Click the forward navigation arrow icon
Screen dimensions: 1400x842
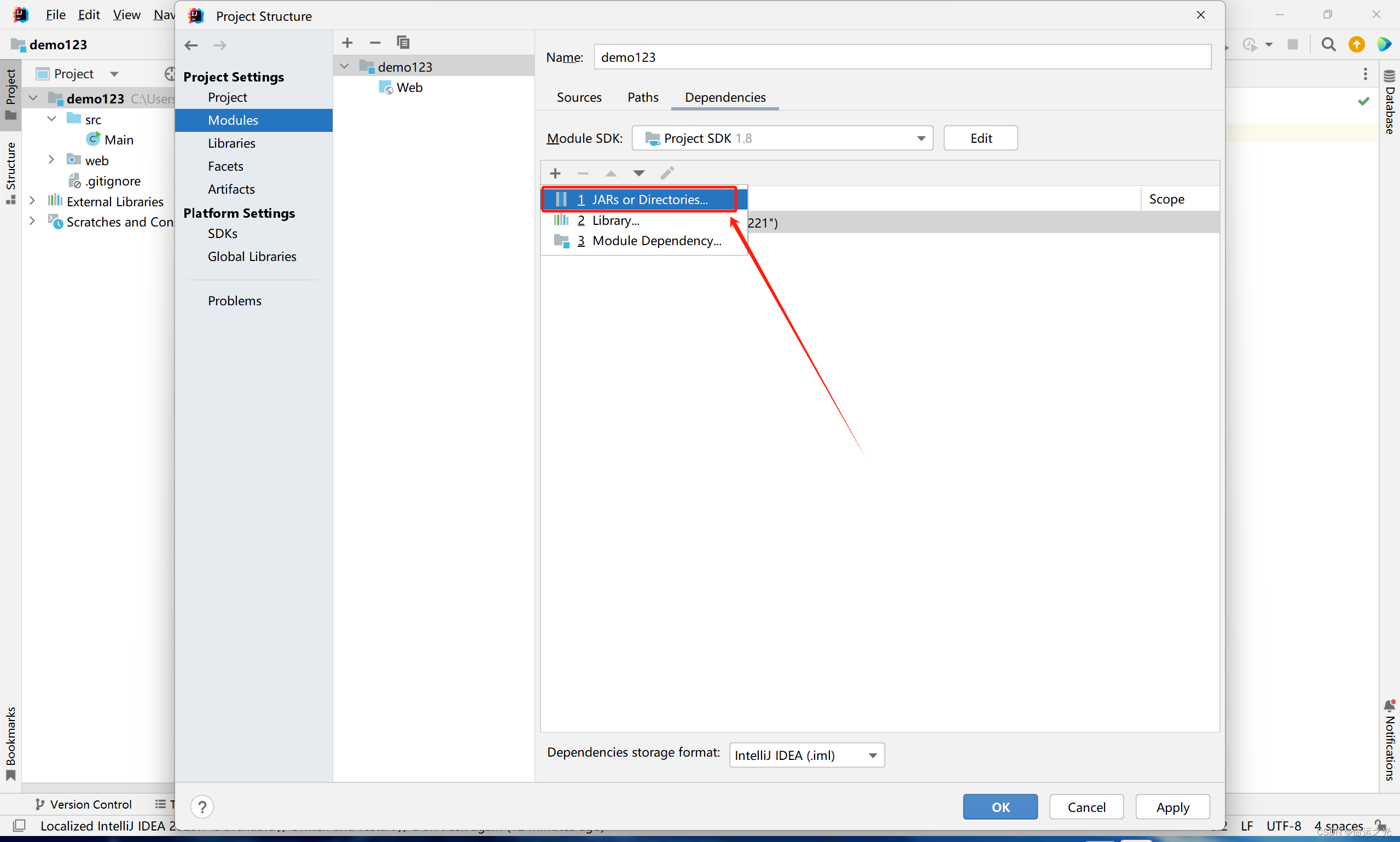[x=220, y=44]
